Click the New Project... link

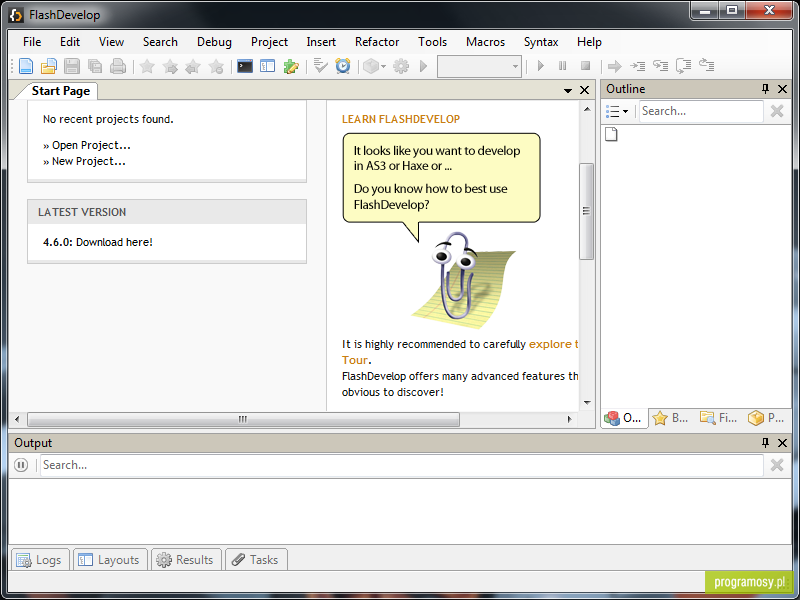pos(88,161)
